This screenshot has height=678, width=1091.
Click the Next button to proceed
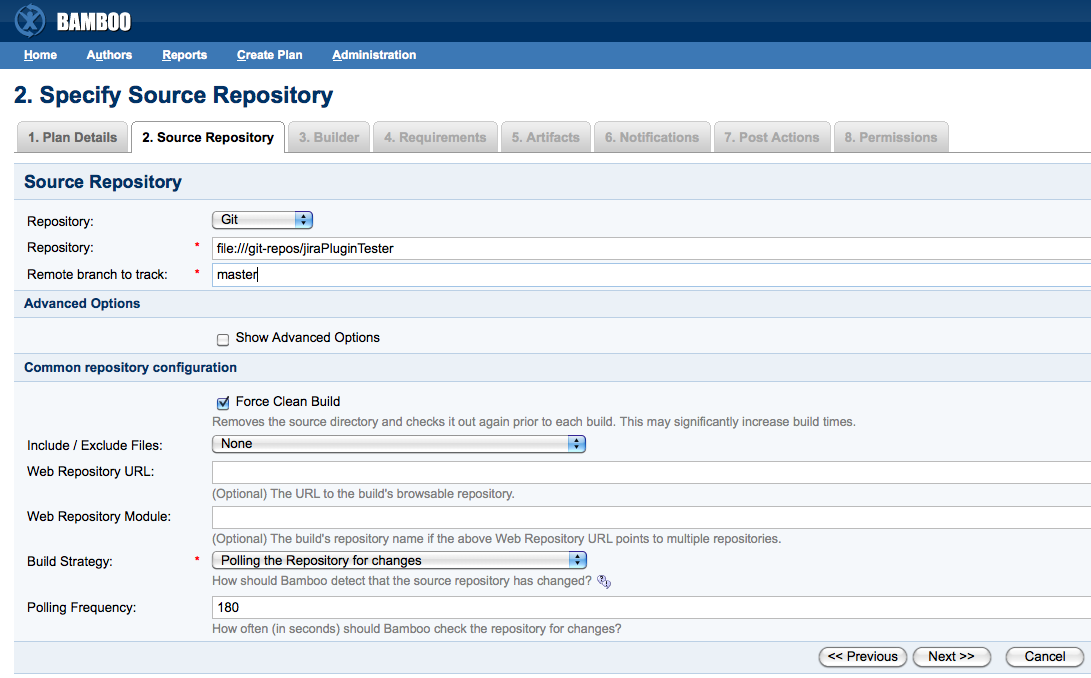point(951,656)
